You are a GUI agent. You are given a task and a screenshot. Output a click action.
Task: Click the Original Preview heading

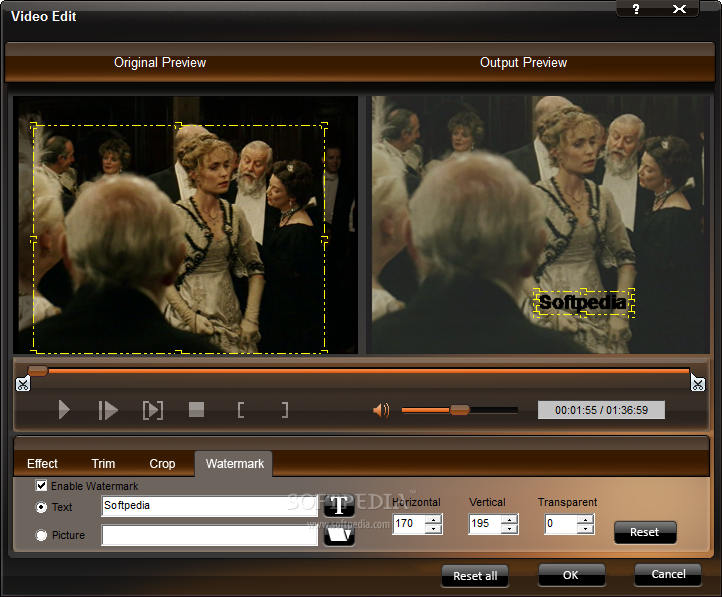pyautogui.click(x=160, y=63)
